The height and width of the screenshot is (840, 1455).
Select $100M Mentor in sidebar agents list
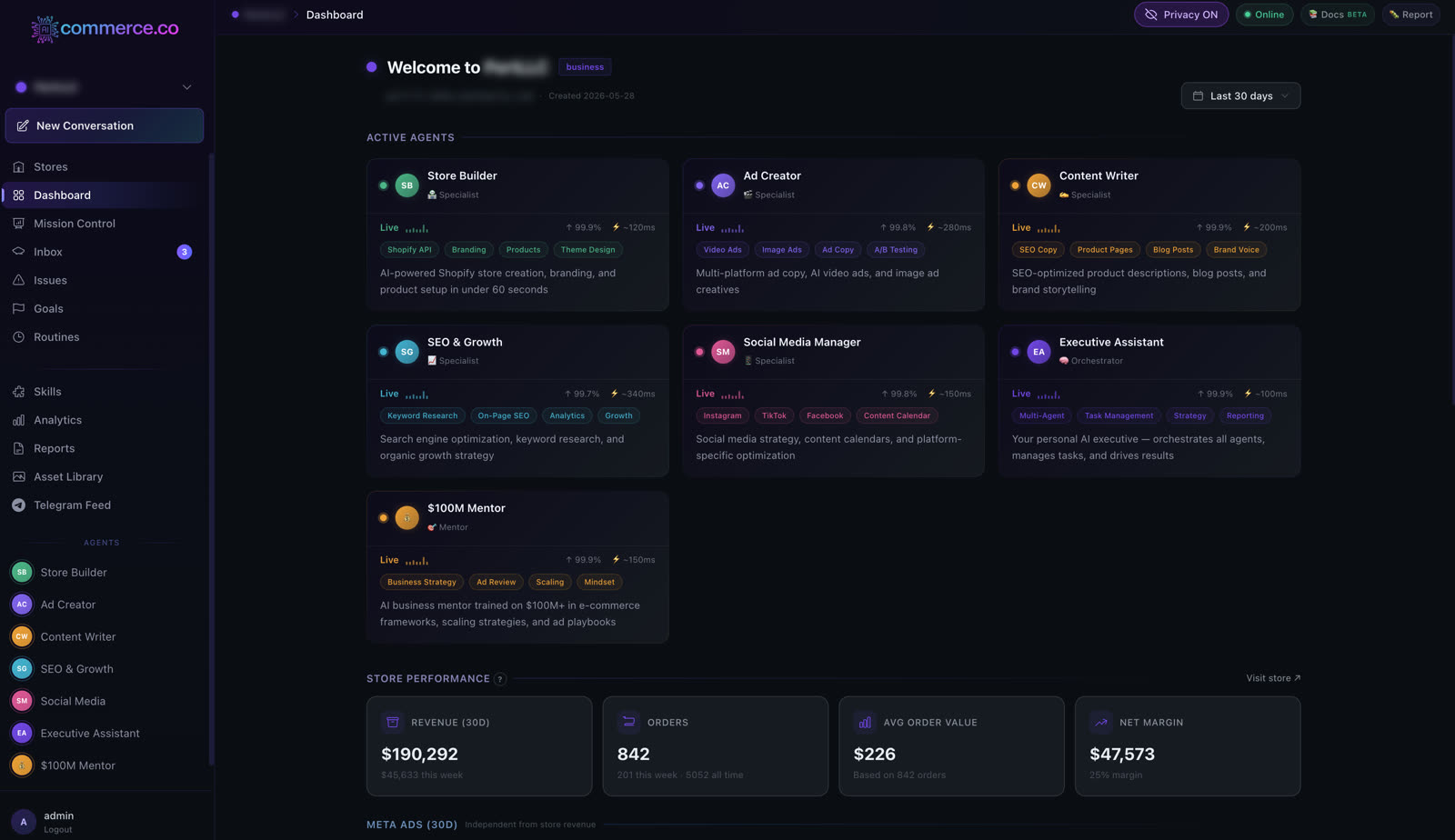105,765
